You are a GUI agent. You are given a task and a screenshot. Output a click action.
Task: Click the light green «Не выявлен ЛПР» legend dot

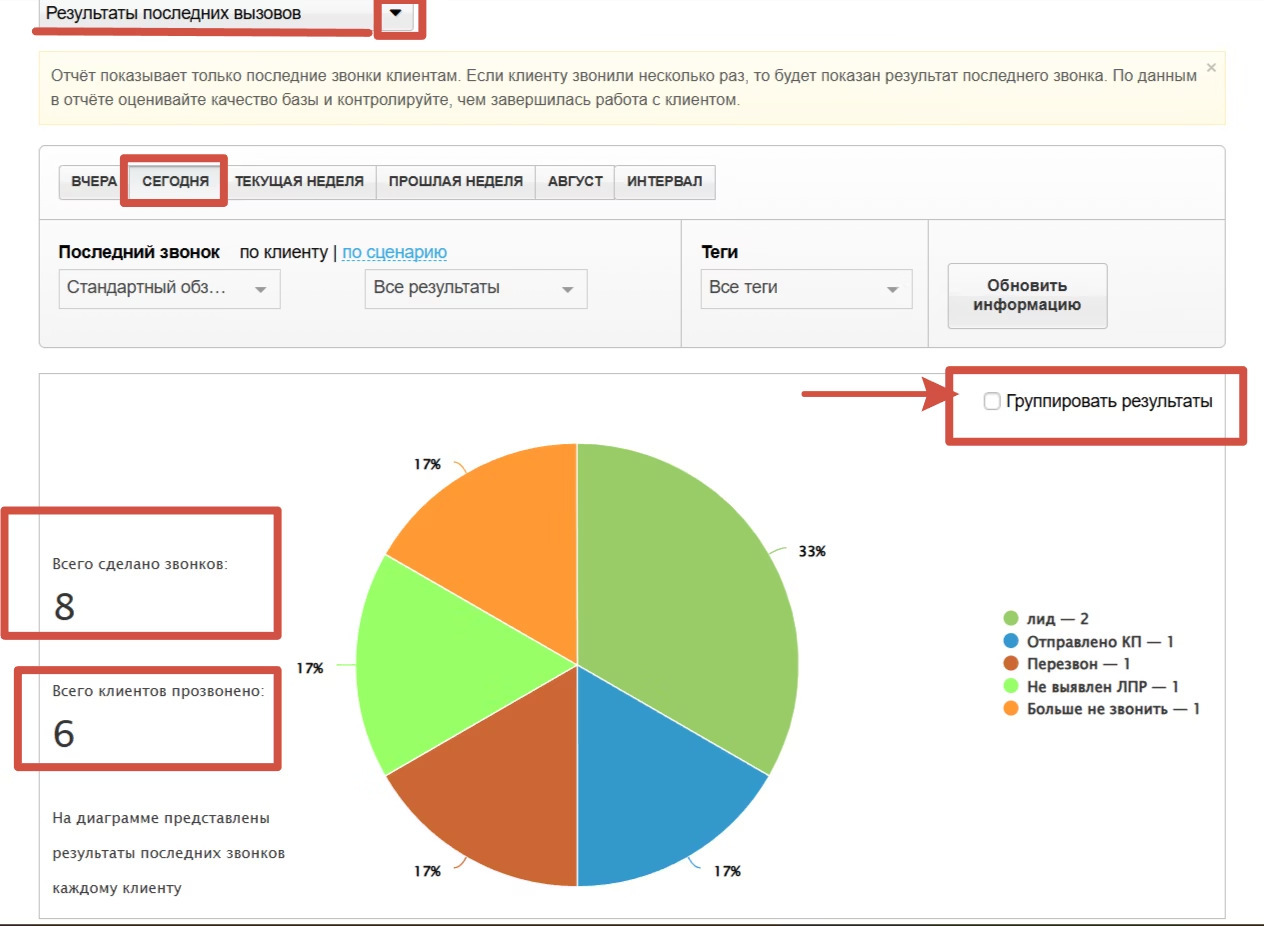(1010, 686)
